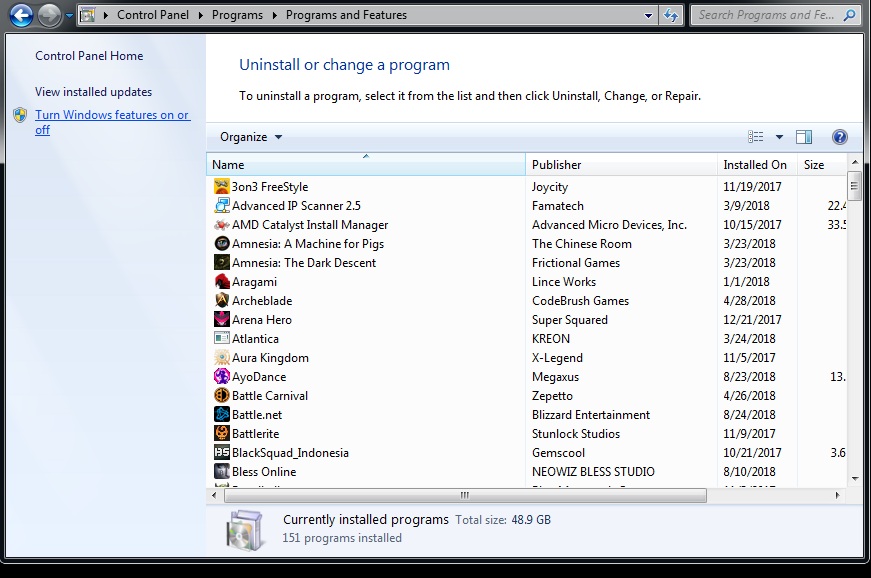The width and height of the screenshot is (871, 578).
Task: Click the Back navigation arrow button
Action: [x=22, y=15]
